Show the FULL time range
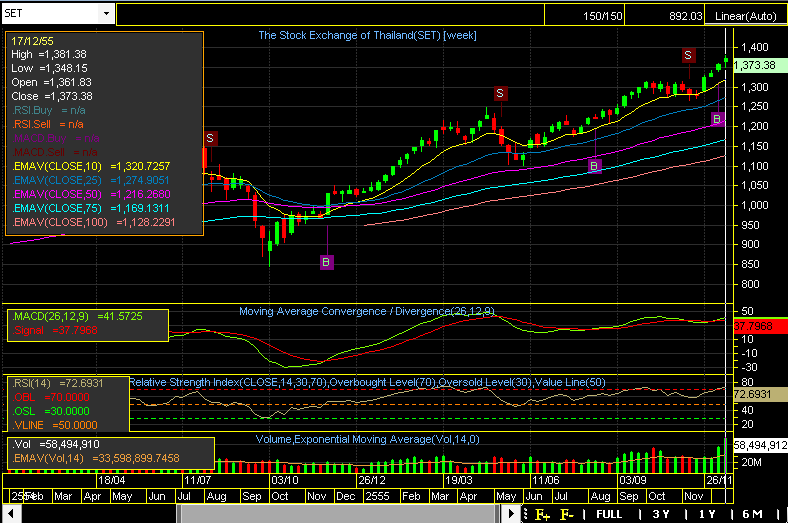Viewport: 788px width, 523px height. (x=609, y=514)
